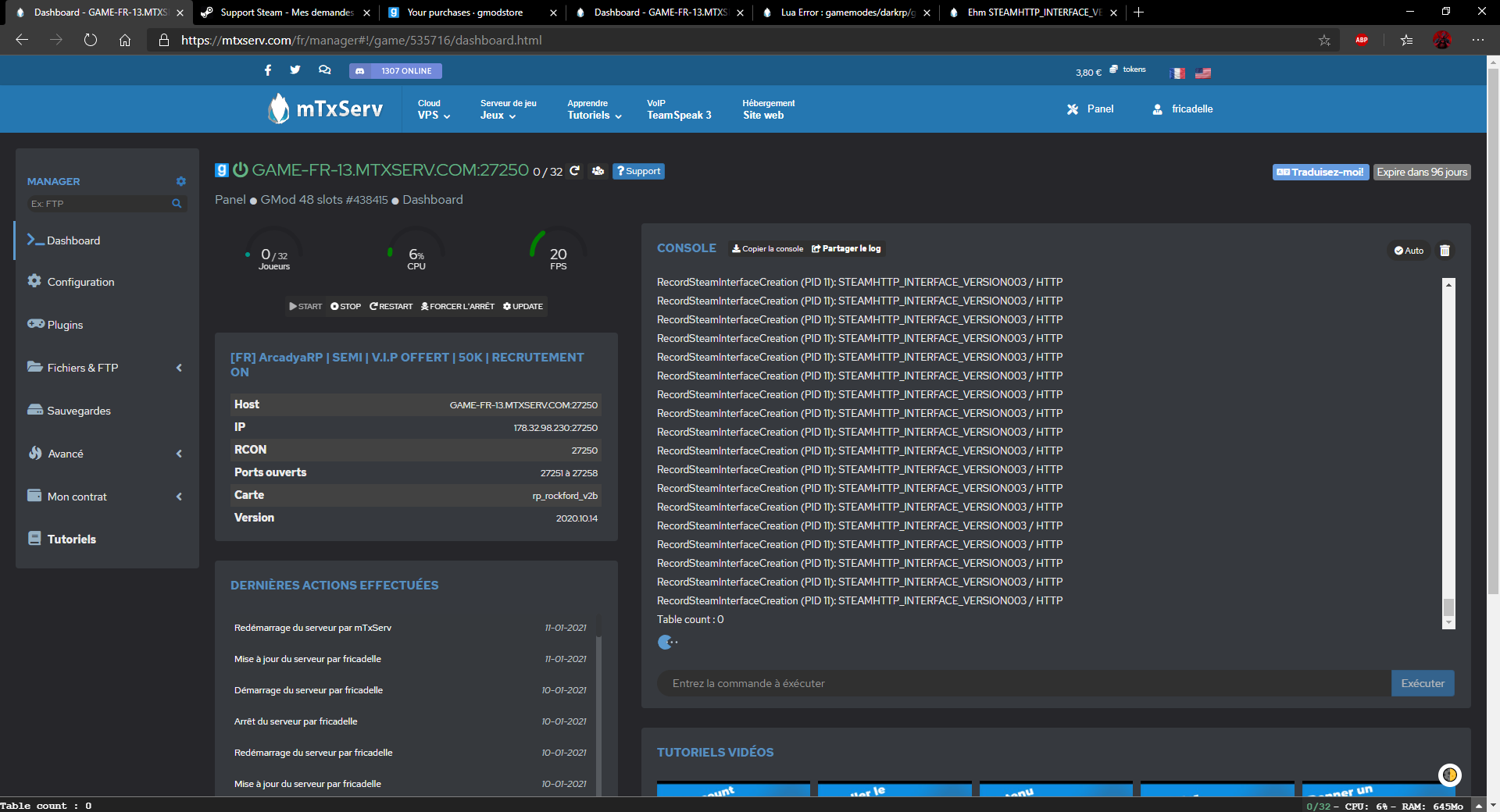This screenshot has width=1500, height=812.
Task: Expand the Avancé sidebar chevron
Action: pyautogui.click(x=179, y=454)
